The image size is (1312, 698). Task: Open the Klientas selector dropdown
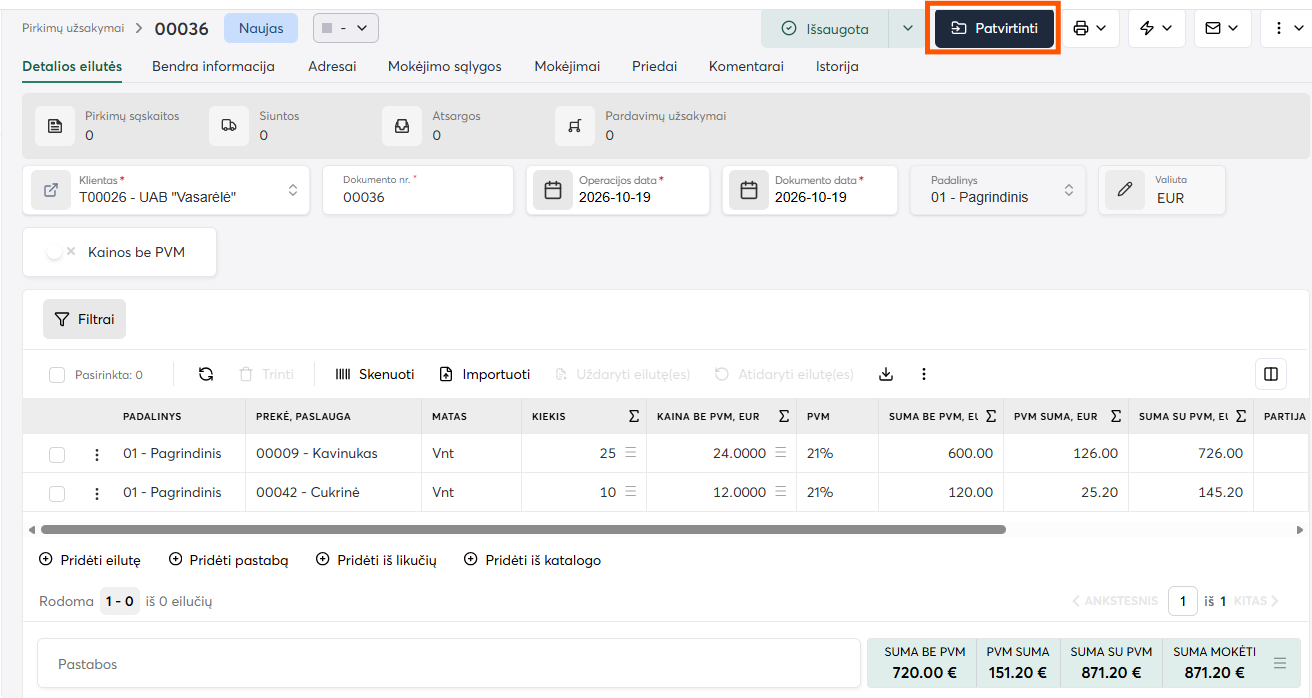pyautogui.click(x=166, y=190)
